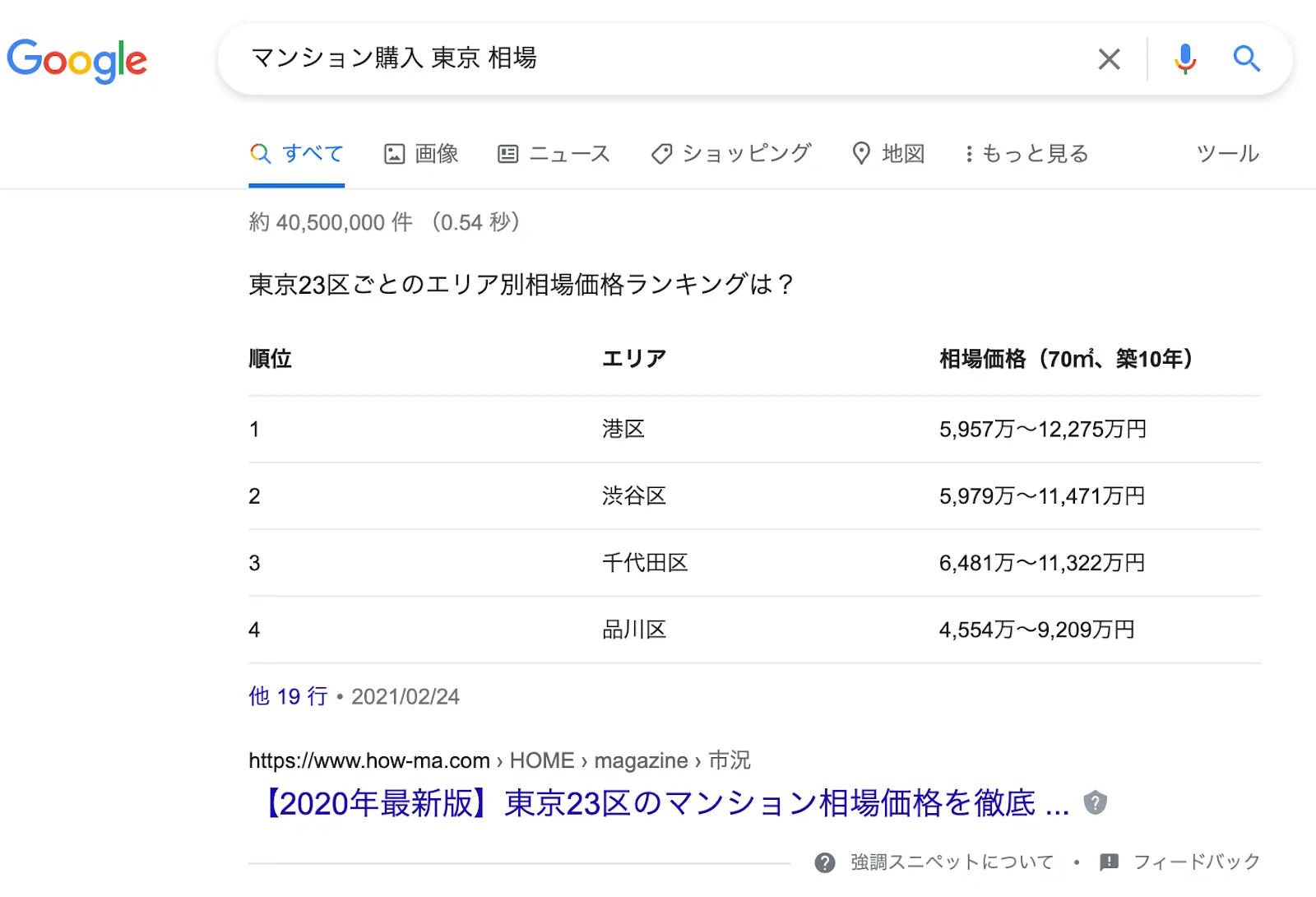Click the 千代田区 table cell
Image resolution: width=1316 pixels, height=897 pixels.
[645, 563]
